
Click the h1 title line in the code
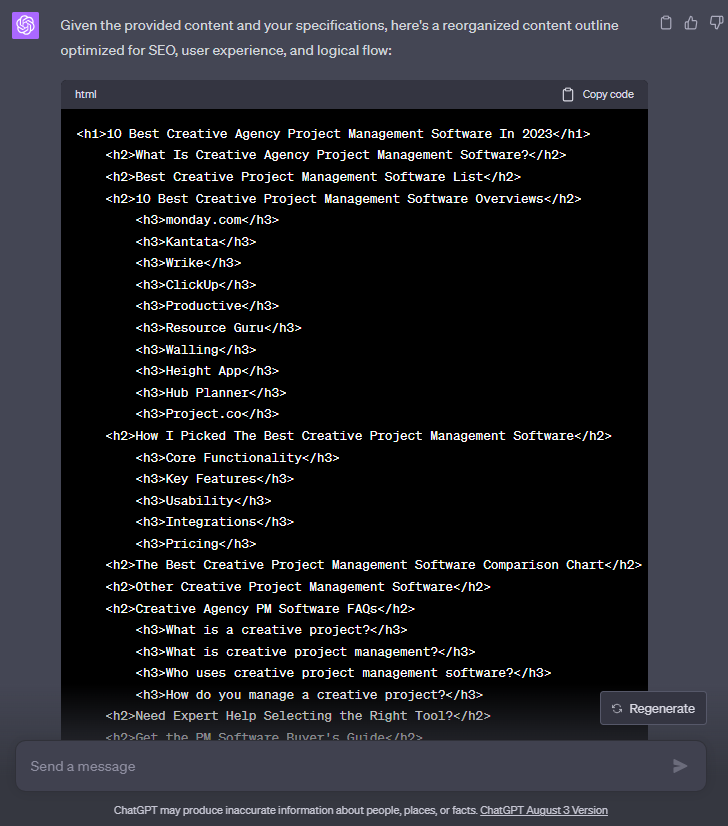pos(333,134)
